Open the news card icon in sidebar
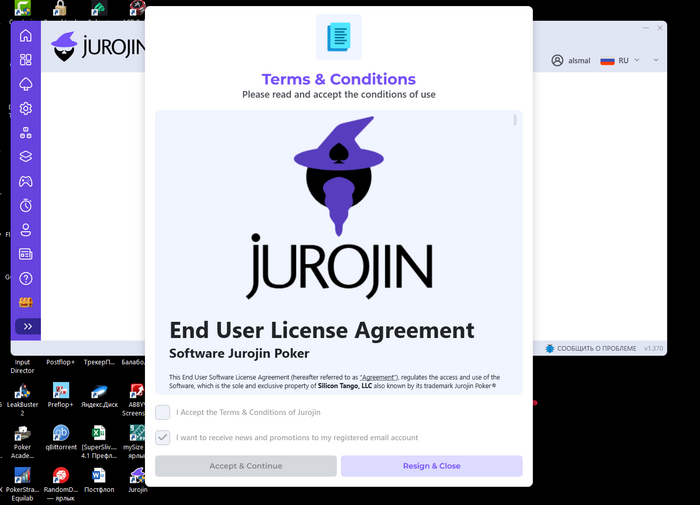700x505 pixels. point(25,254)
